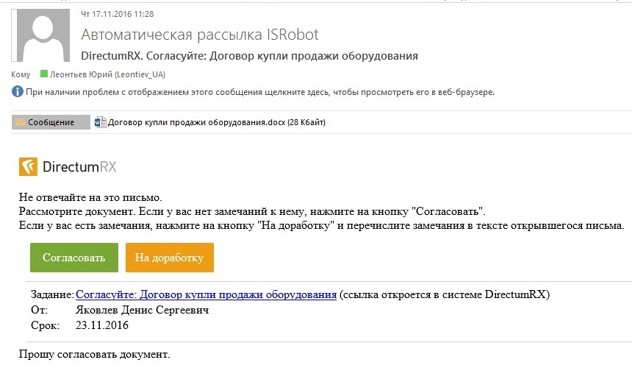Click the Кому recipient label

(21, 75)
